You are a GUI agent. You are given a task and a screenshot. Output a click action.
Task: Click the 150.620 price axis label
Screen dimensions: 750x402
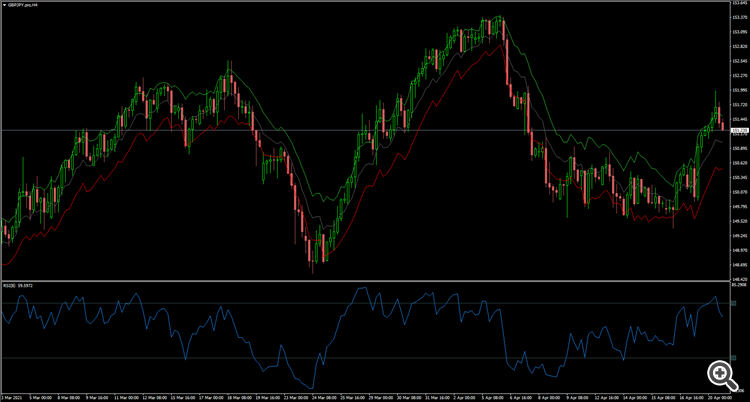(x=739, y=163)
